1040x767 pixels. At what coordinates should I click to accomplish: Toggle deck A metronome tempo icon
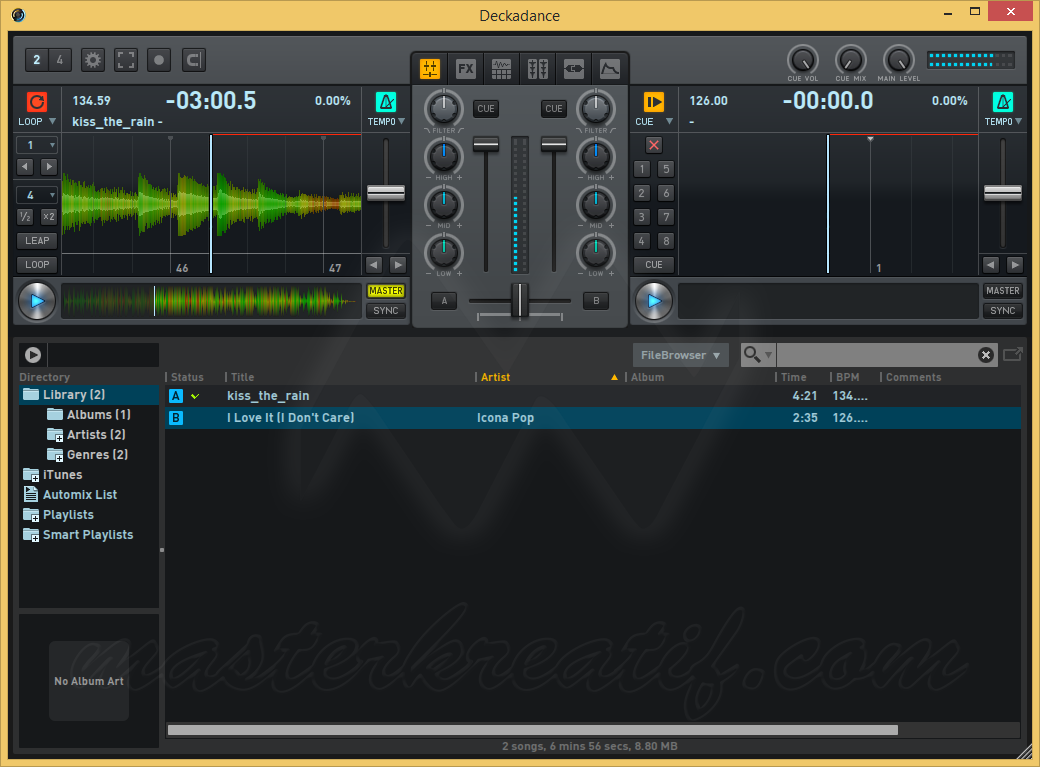click(x=386, y=102)
